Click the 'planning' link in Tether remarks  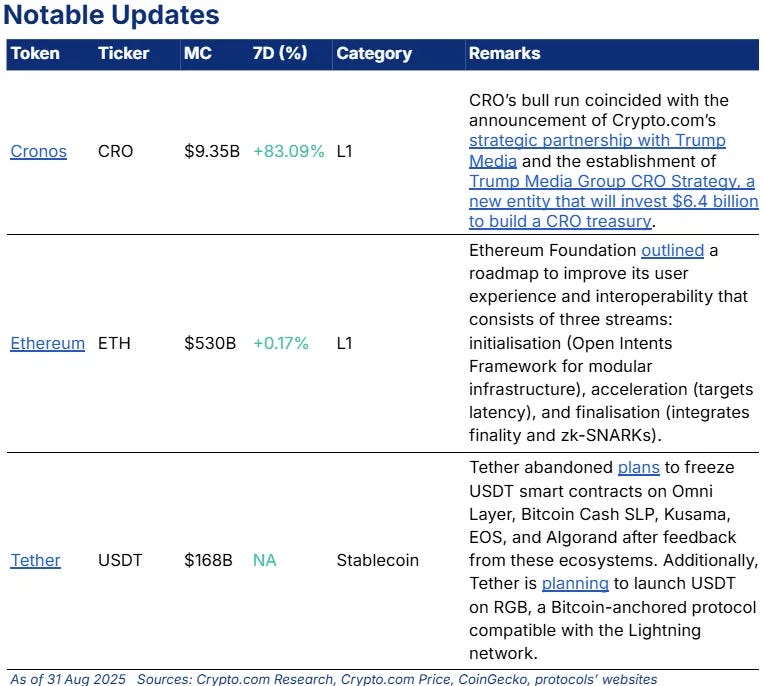pos(575,583)
